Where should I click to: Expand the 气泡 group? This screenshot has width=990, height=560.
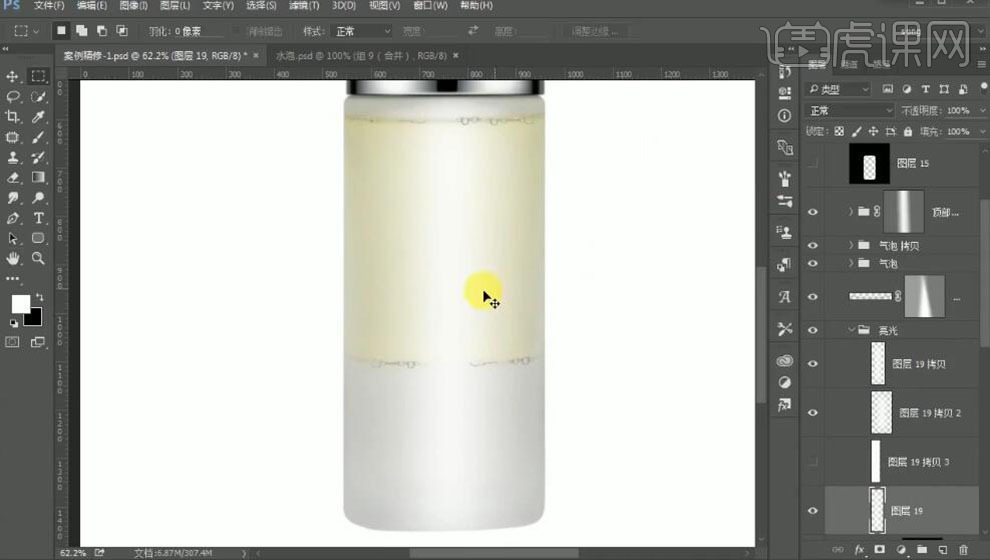tap(850, 263)
